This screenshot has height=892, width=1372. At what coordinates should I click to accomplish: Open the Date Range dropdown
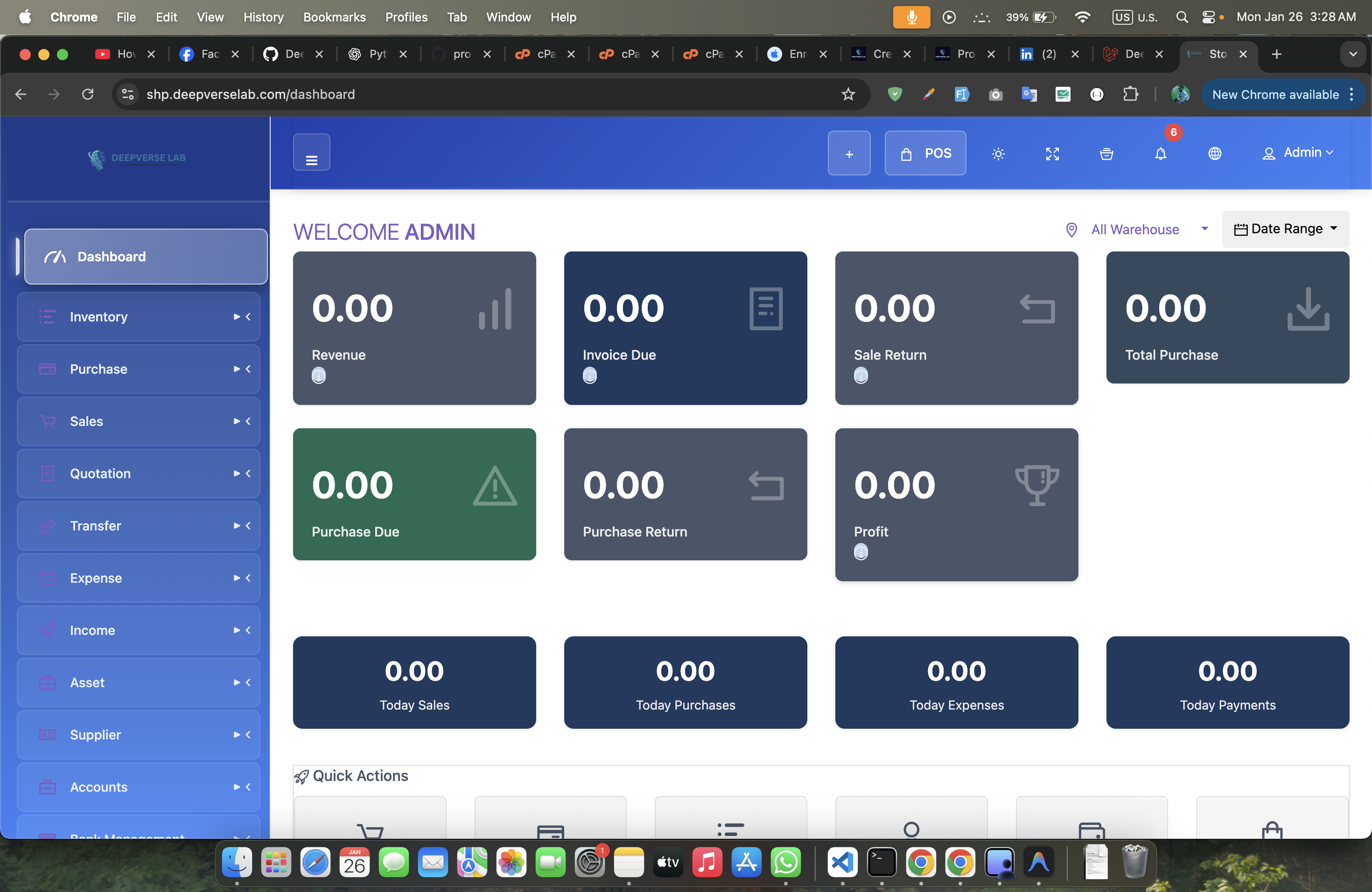[x=1285, y=229]
